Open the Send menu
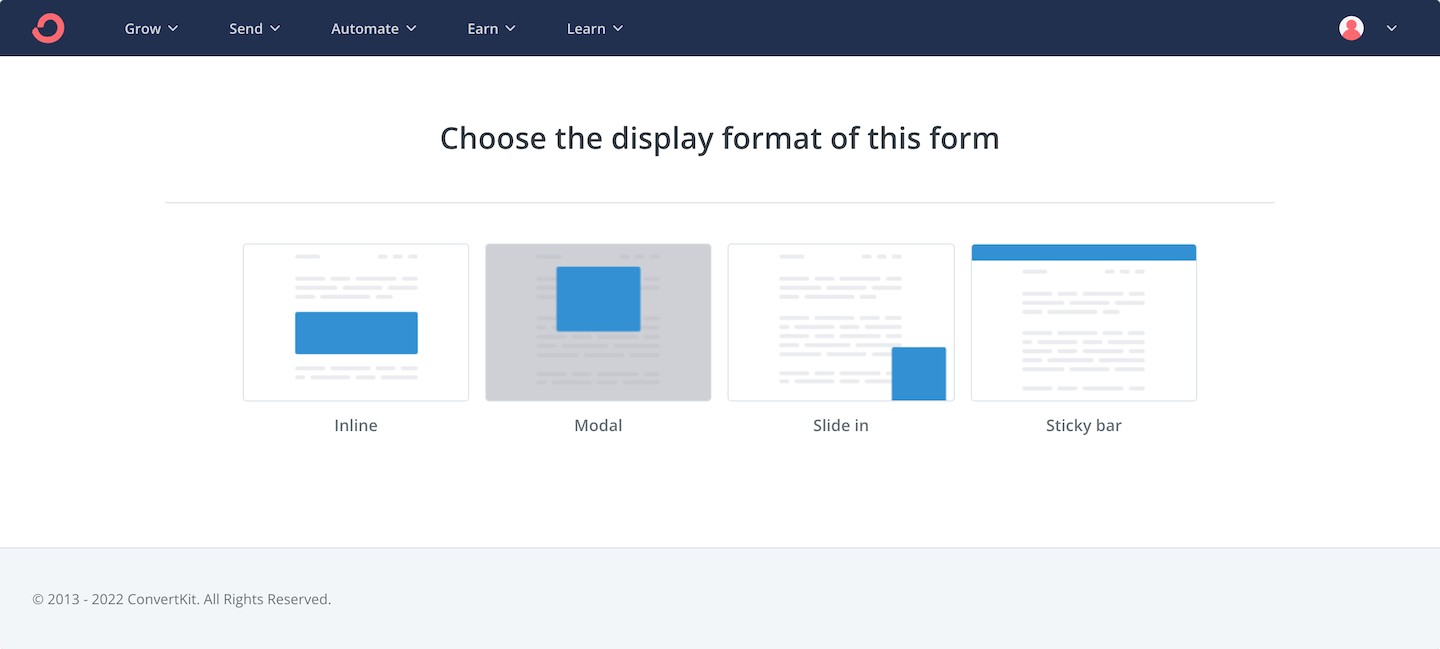The height and width of the screenshot is (649, 1440). [x=255, y=28]
